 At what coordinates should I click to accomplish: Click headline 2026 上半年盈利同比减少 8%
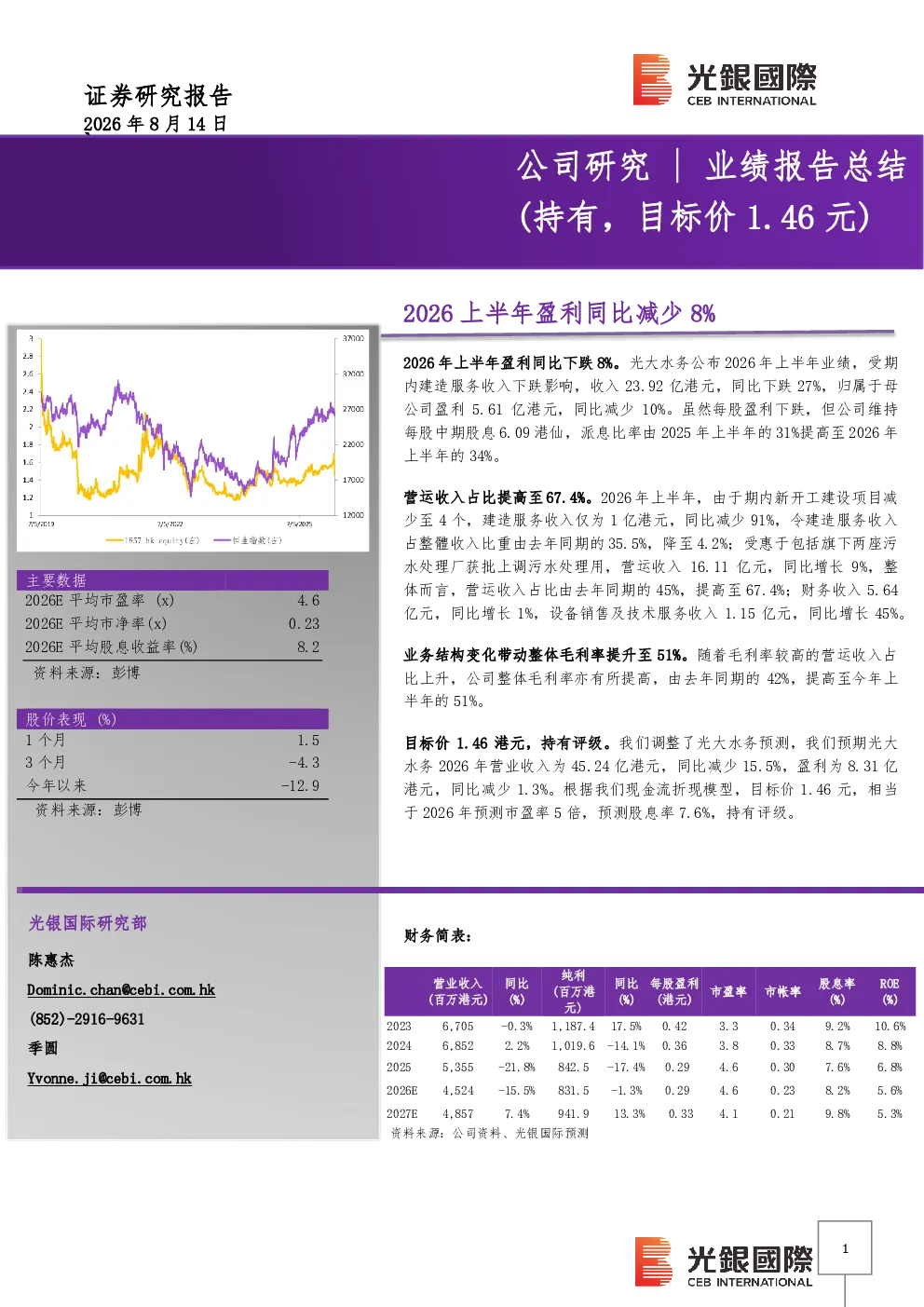(559, 313)
